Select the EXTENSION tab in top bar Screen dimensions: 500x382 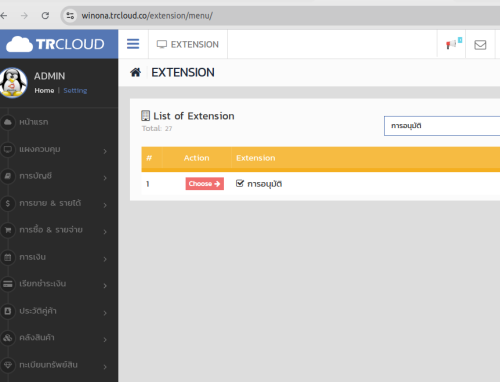pos(188,44)
